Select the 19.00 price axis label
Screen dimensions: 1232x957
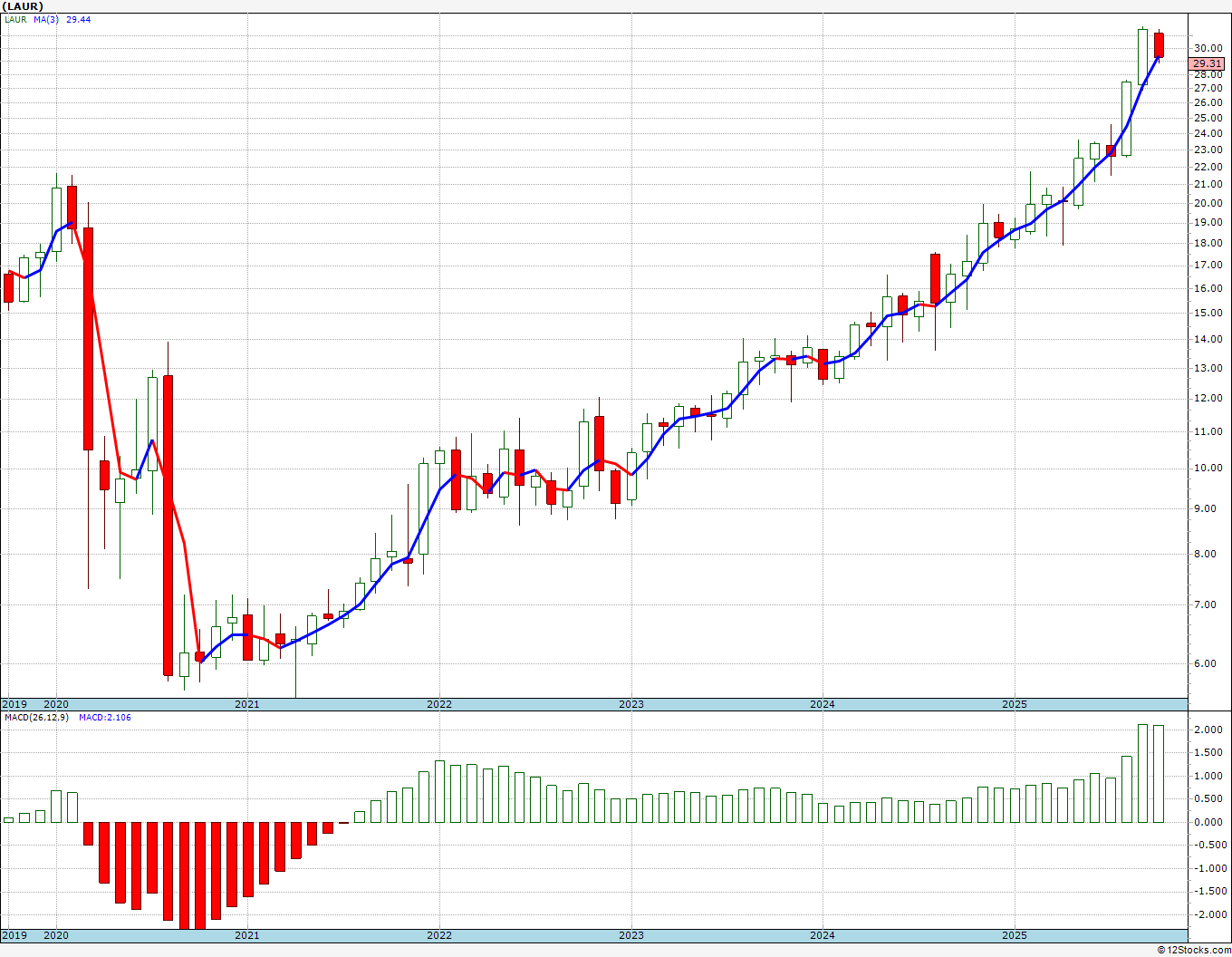(1208, 223)
